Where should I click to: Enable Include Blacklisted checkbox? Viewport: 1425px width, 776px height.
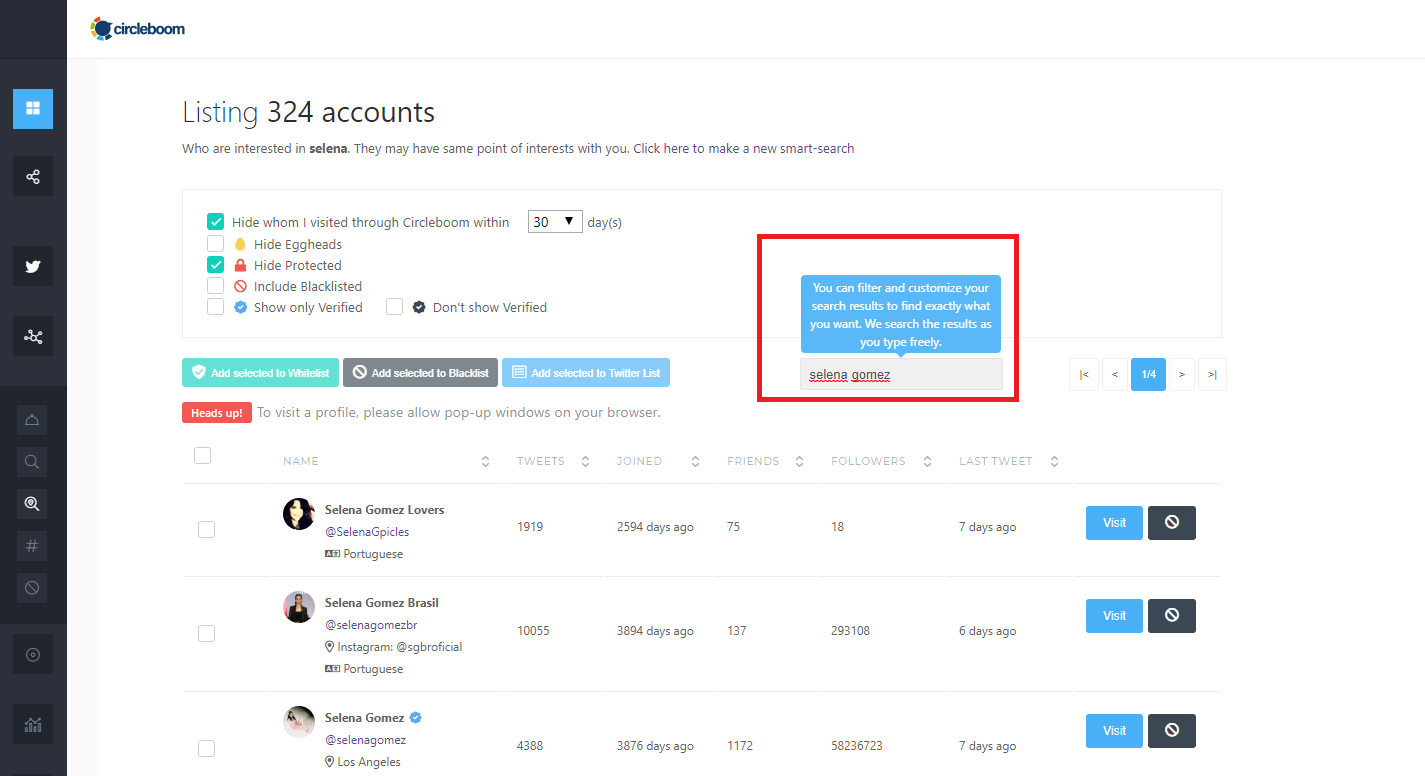(215, 286)
